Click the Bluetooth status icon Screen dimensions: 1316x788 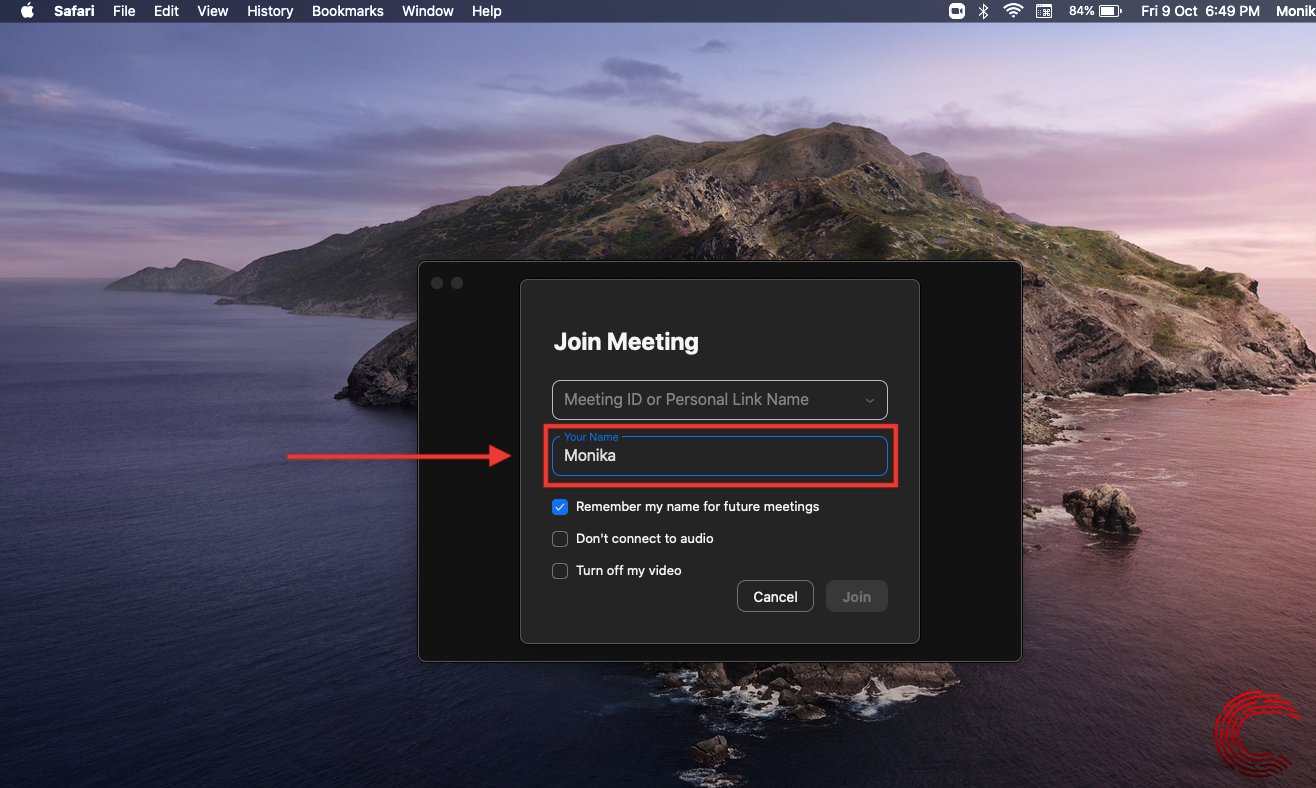[x=984, y=11]
